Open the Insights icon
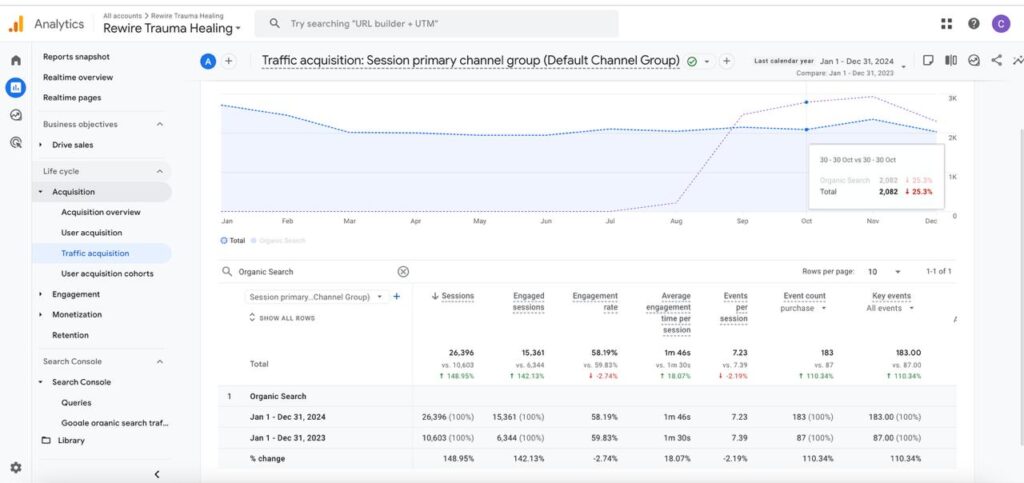Screen dimensions: 1024x483 [x=974, y=60]
